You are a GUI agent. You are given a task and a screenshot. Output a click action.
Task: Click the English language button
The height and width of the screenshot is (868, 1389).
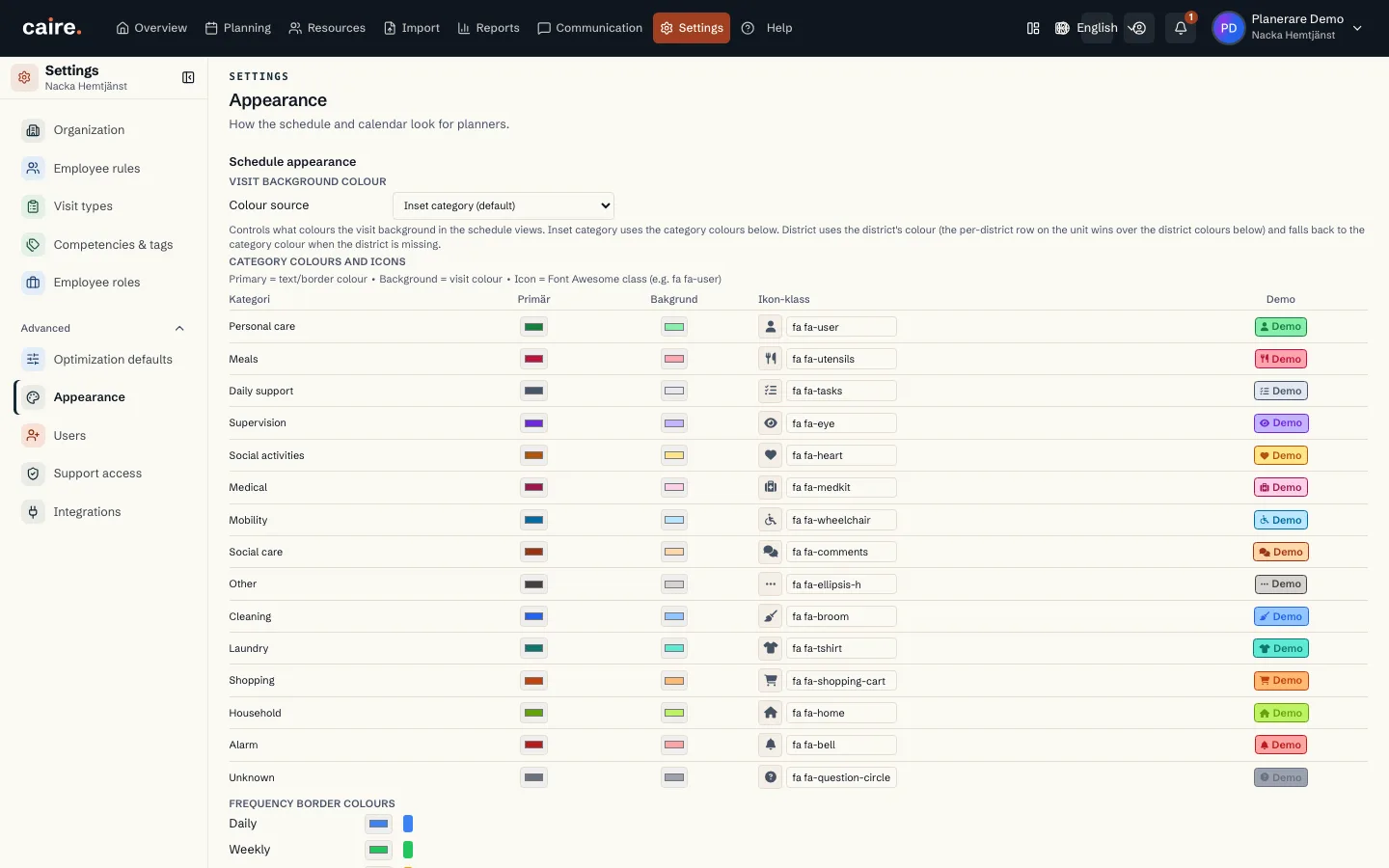[1097, 28]
